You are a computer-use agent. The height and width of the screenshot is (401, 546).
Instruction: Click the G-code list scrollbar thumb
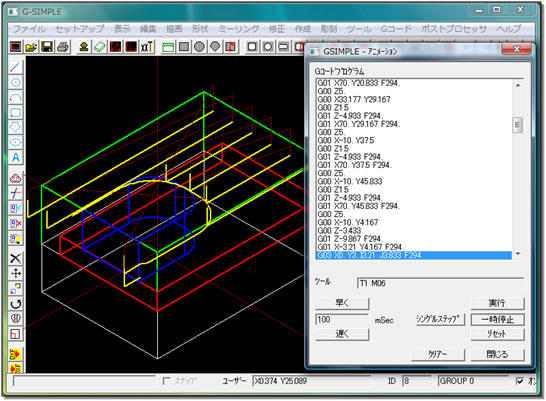(x=518, y=125)
